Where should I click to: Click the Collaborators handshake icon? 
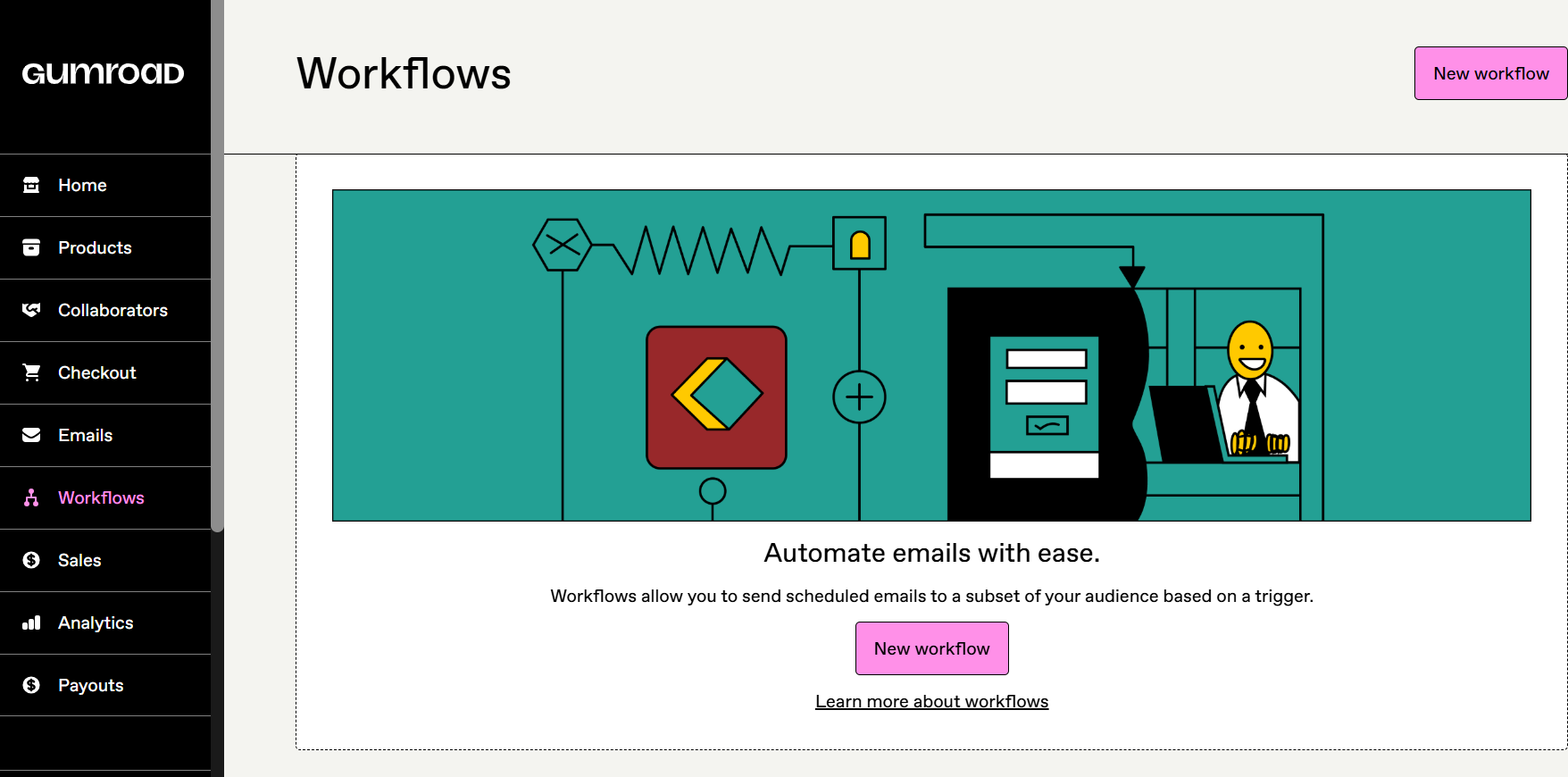click(x=31, y=310)
